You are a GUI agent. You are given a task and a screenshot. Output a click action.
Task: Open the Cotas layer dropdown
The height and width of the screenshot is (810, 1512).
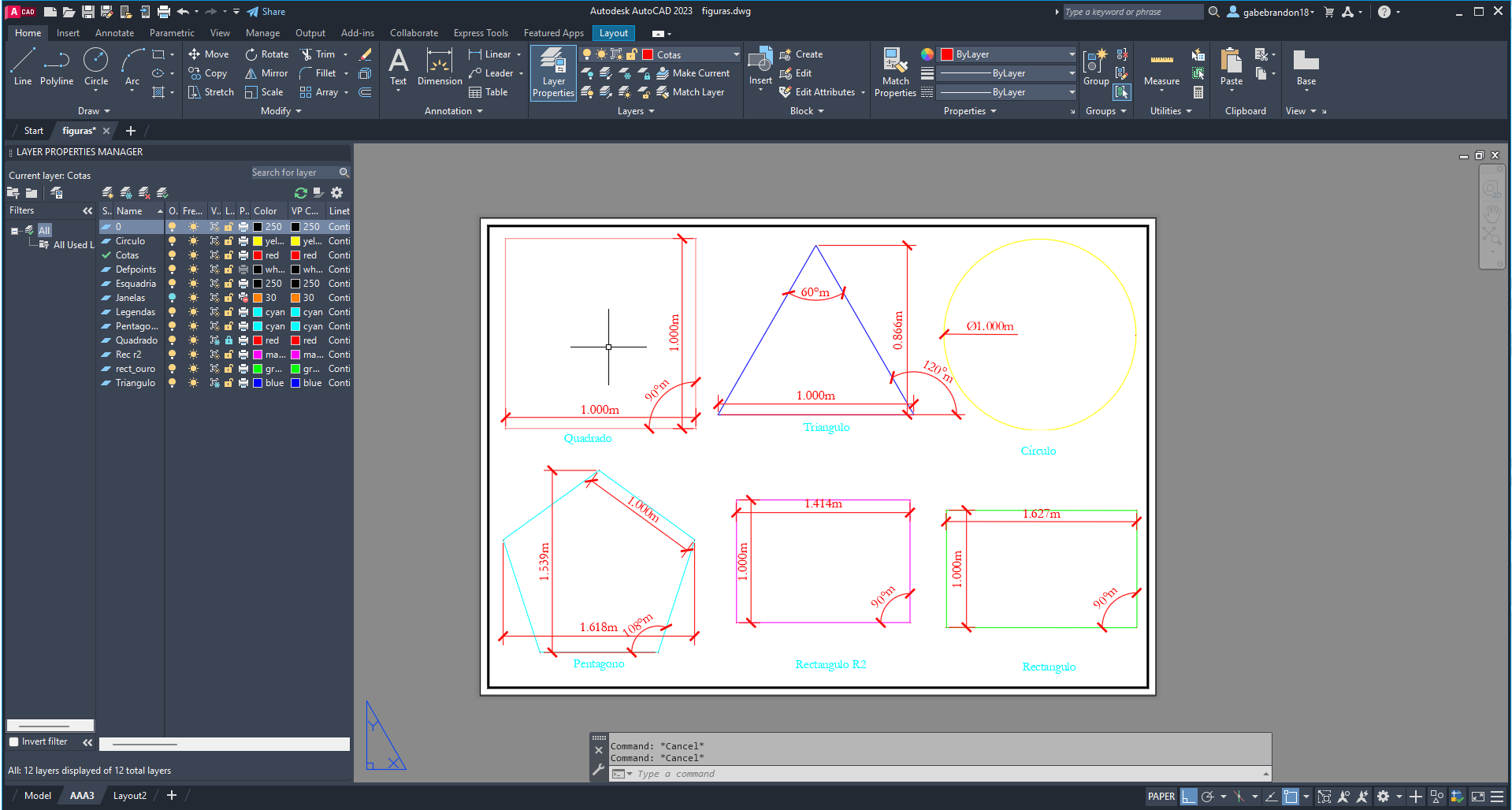pos(736,54)
